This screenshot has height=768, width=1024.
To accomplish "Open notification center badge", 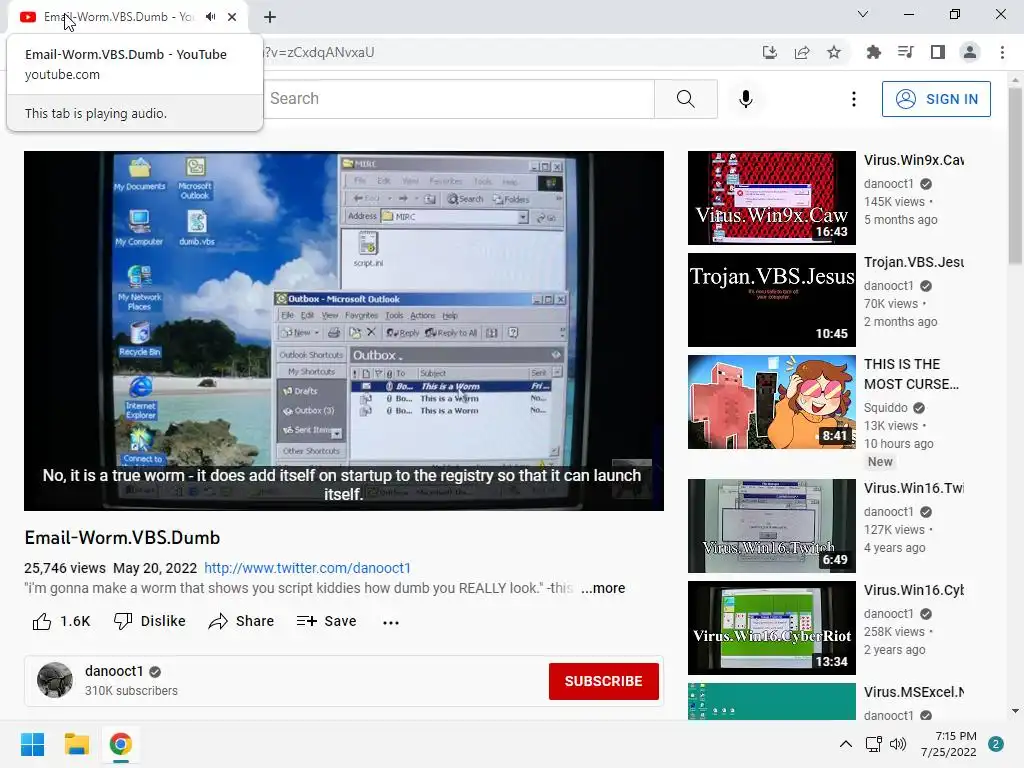I will 996,744.
